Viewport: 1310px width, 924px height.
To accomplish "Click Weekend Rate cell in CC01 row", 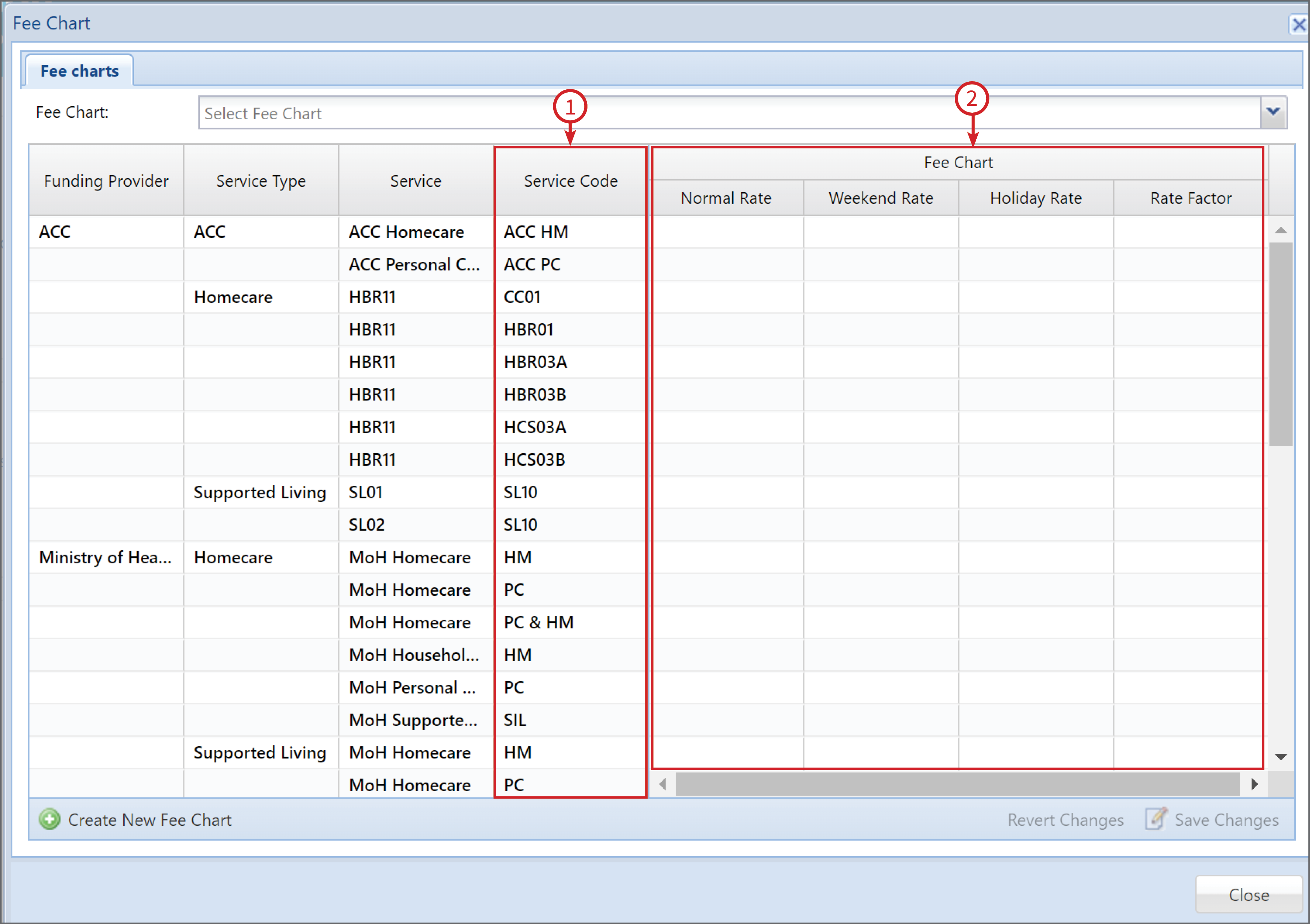I will pos(881,296).
